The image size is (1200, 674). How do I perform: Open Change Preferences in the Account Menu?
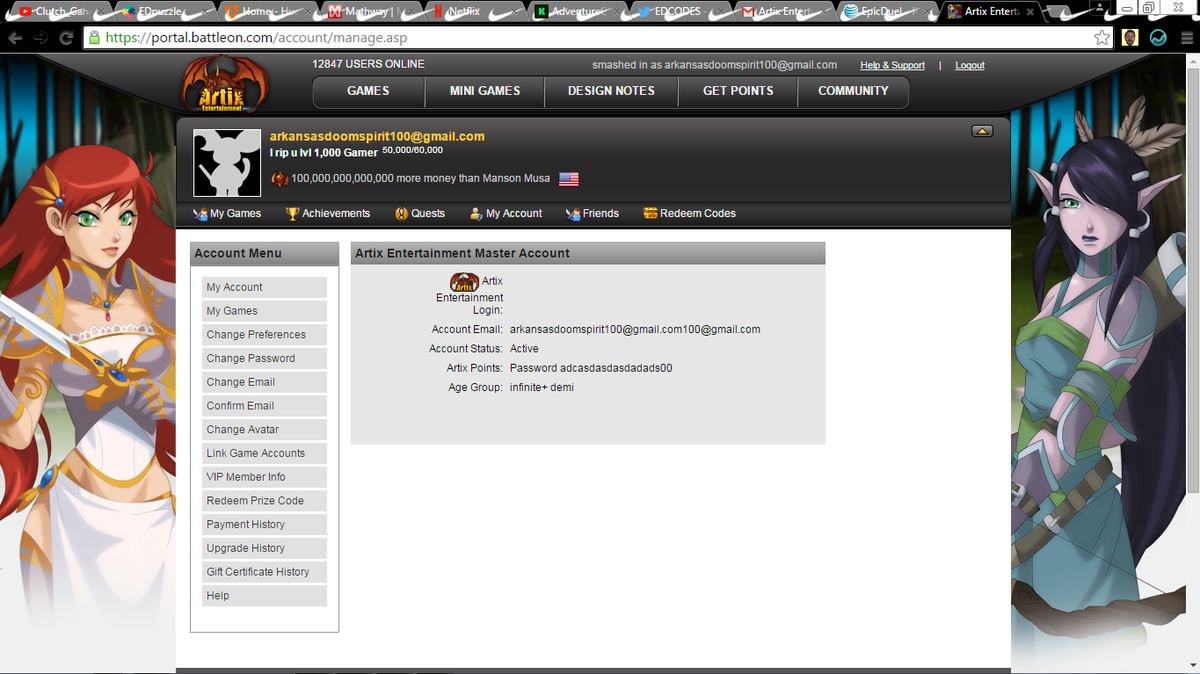[264, 335]
